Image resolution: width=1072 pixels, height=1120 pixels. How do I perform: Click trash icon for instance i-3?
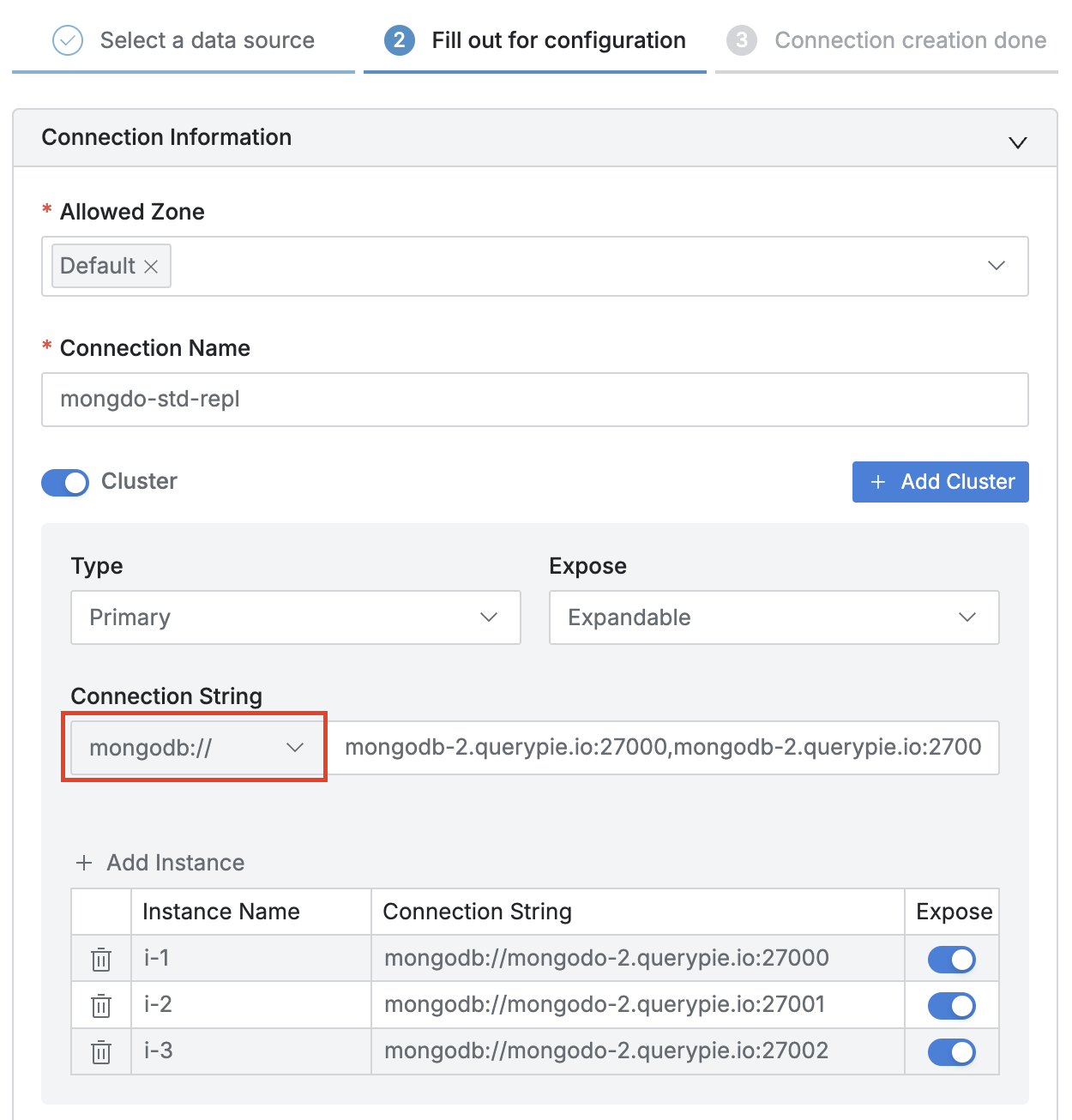point(101,1051)
